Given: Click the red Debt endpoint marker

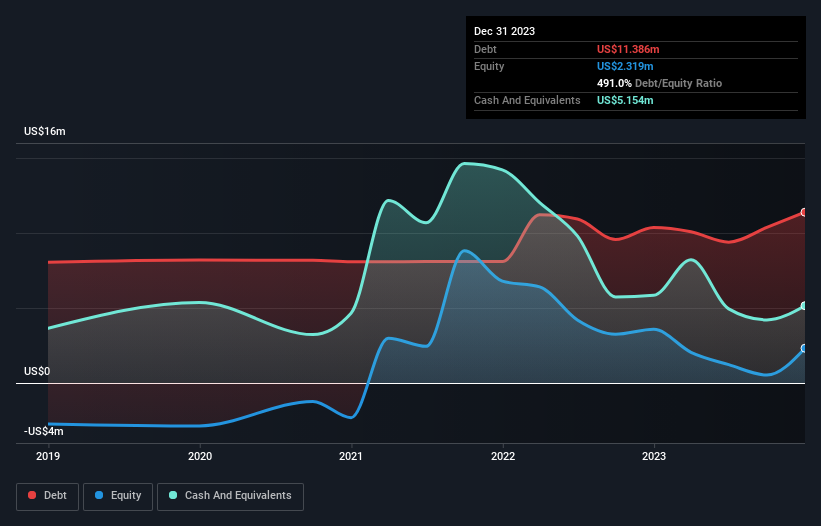Looking at the screenshot, I should click(804, 212).
